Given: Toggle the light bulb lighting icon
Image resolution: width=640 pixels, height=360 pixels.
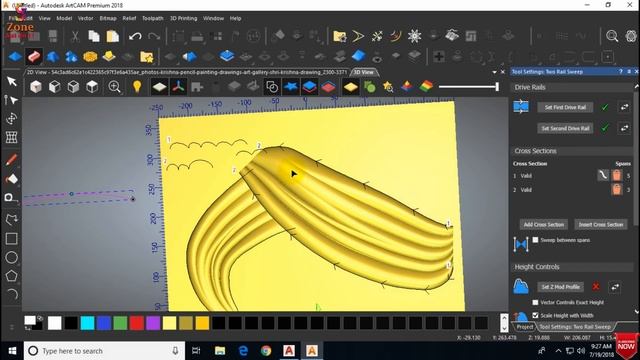Looking at the screenshot, I should point(137,87).
